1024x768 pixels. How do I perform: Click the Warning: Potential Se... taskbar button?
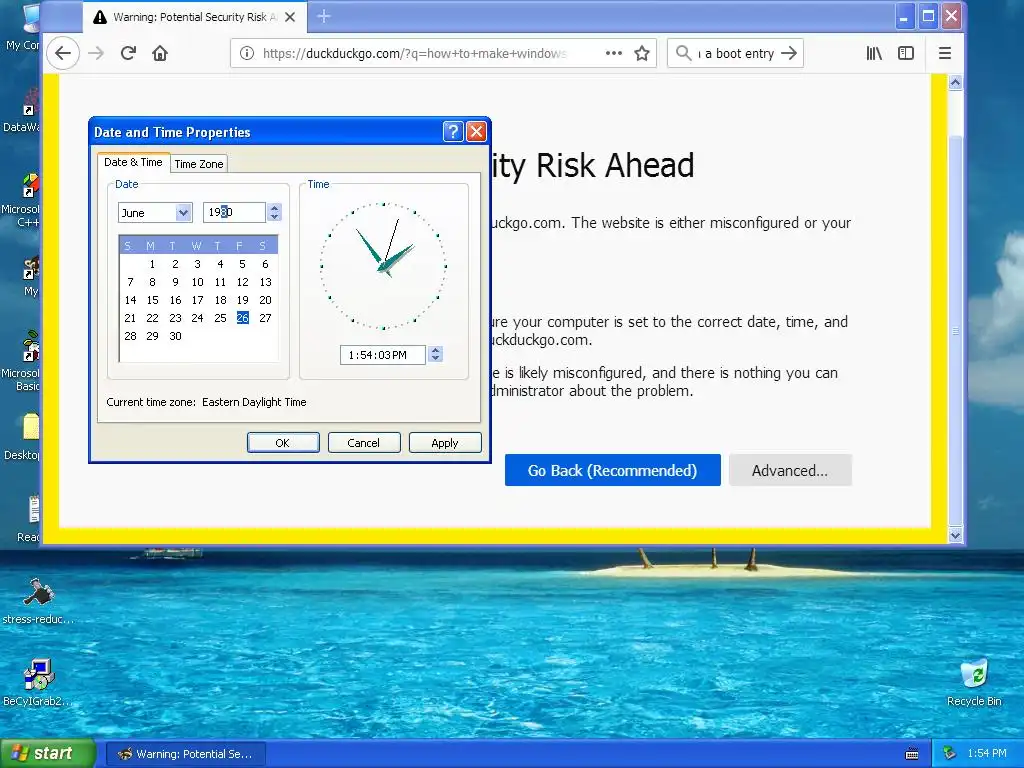pos(185,754)
